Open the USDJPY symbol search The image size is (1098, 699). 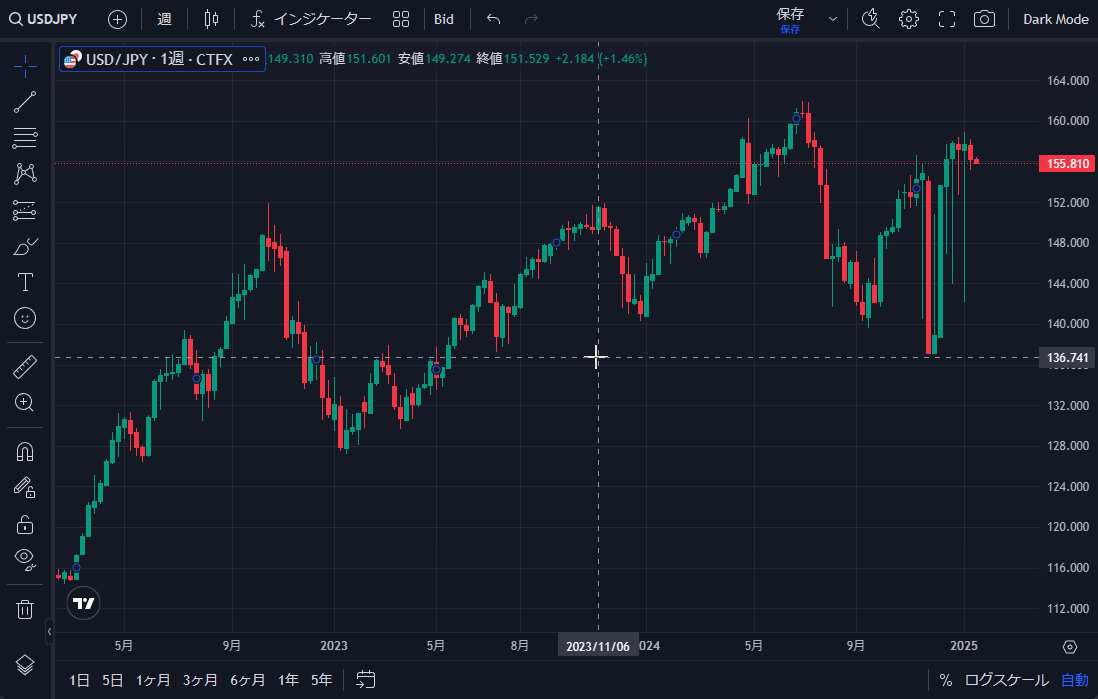pos(43,19)
